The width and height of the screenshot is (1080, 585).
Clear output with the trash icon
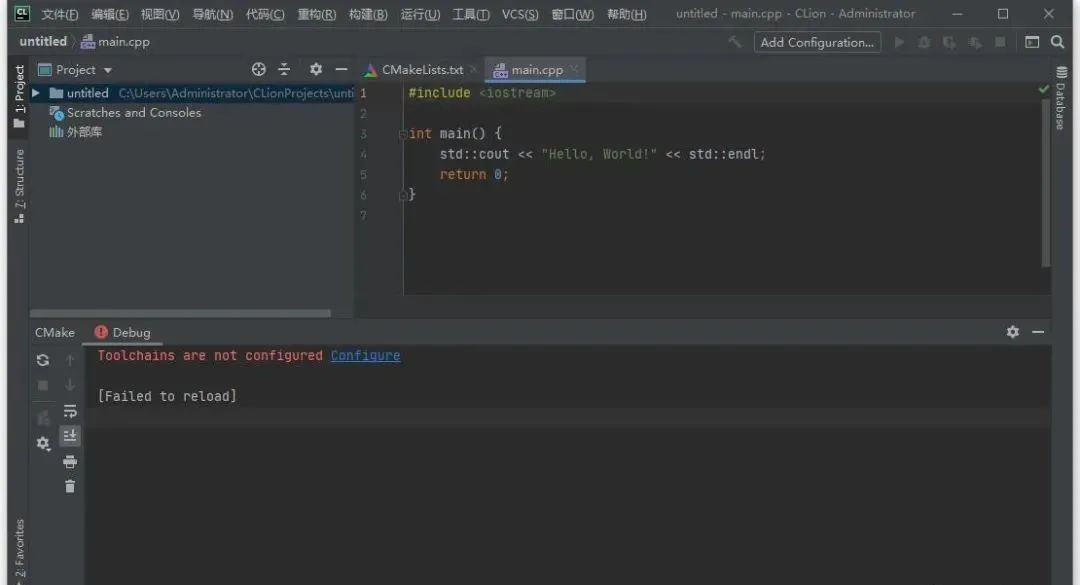pos(70,487)
